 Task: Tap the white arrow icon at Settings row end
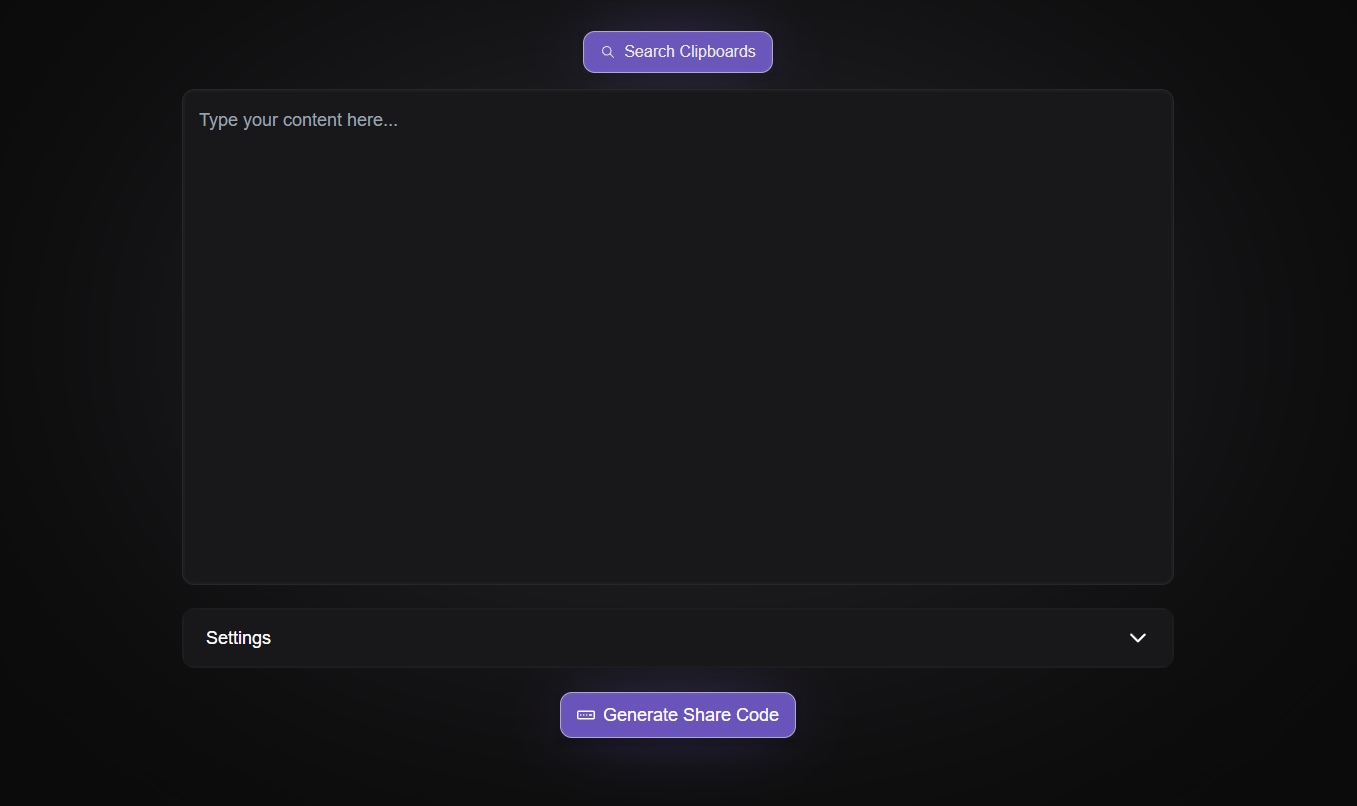click(x=1138, y=638)
